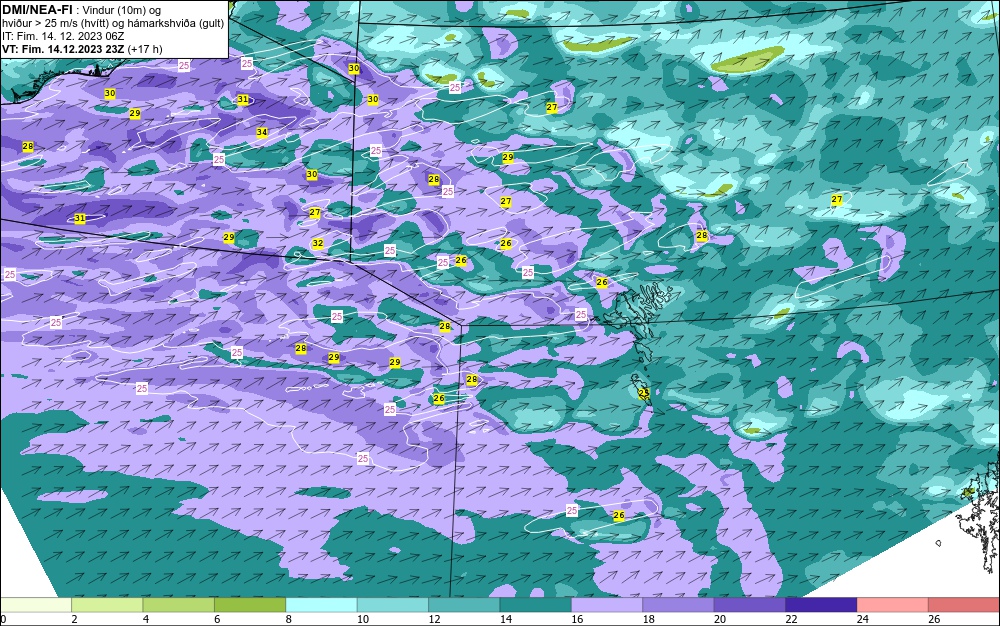The width and height of the screenshot is (1000, 626).
Task: Select the light green 2–4 m/s legend swatch
Action: click(107, 605)
